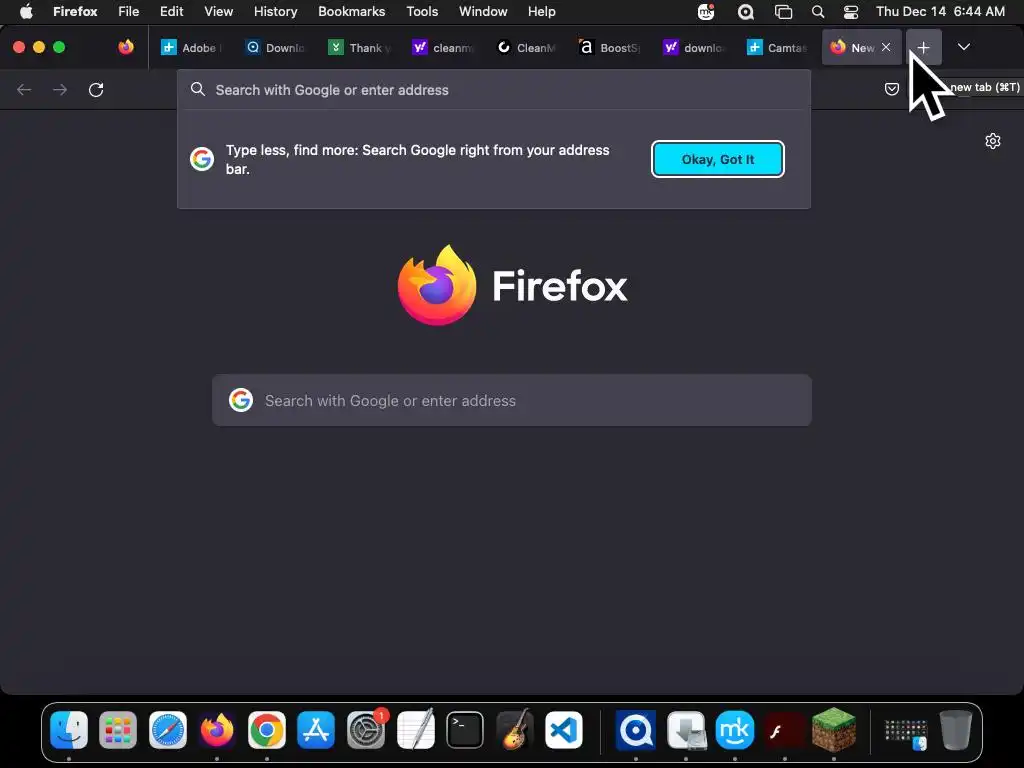Open the Apple menu
The width and height of the screenshot is (1024, 768).
click(26, 11)
